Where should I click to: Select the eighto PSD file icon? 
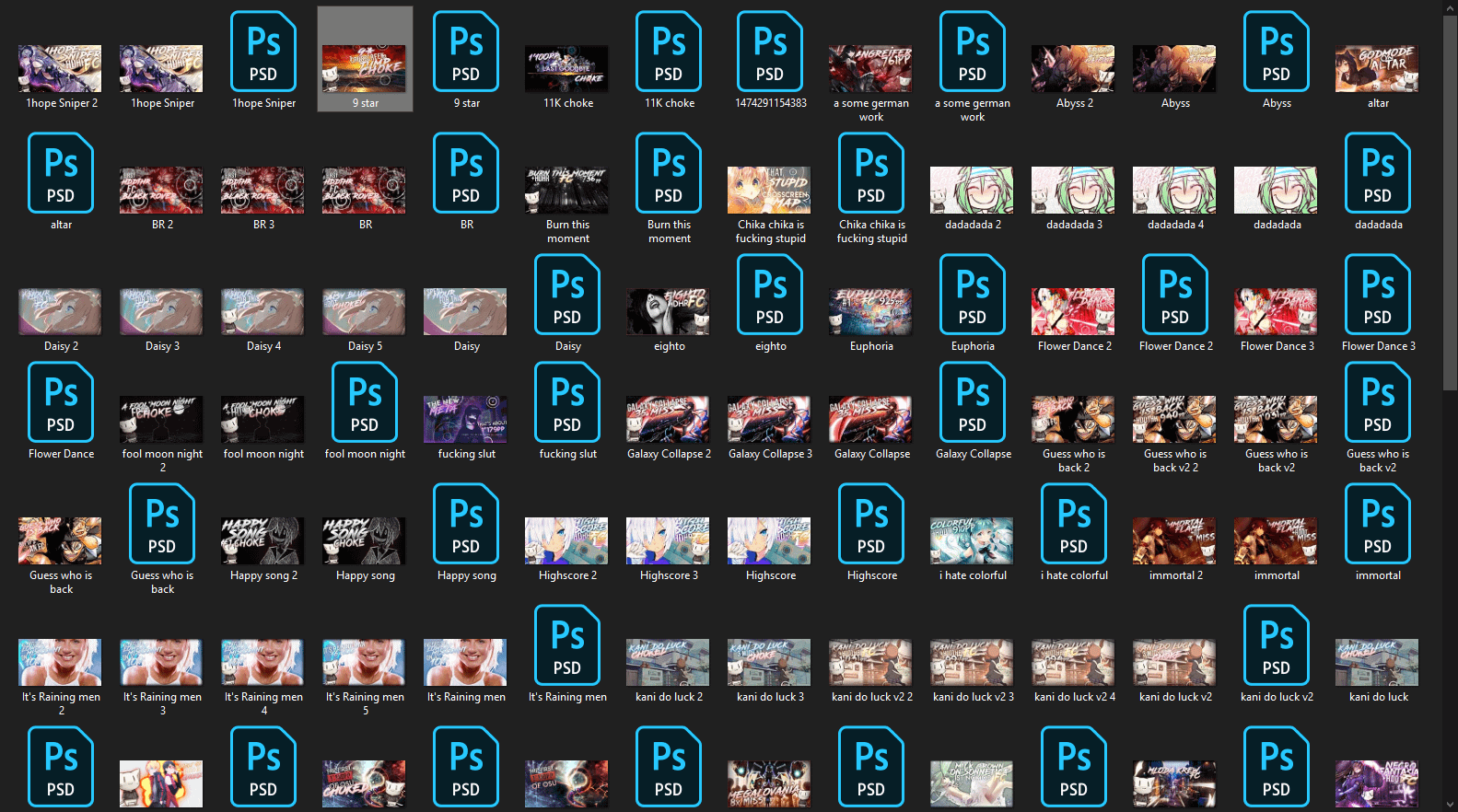tap(770, 295)
